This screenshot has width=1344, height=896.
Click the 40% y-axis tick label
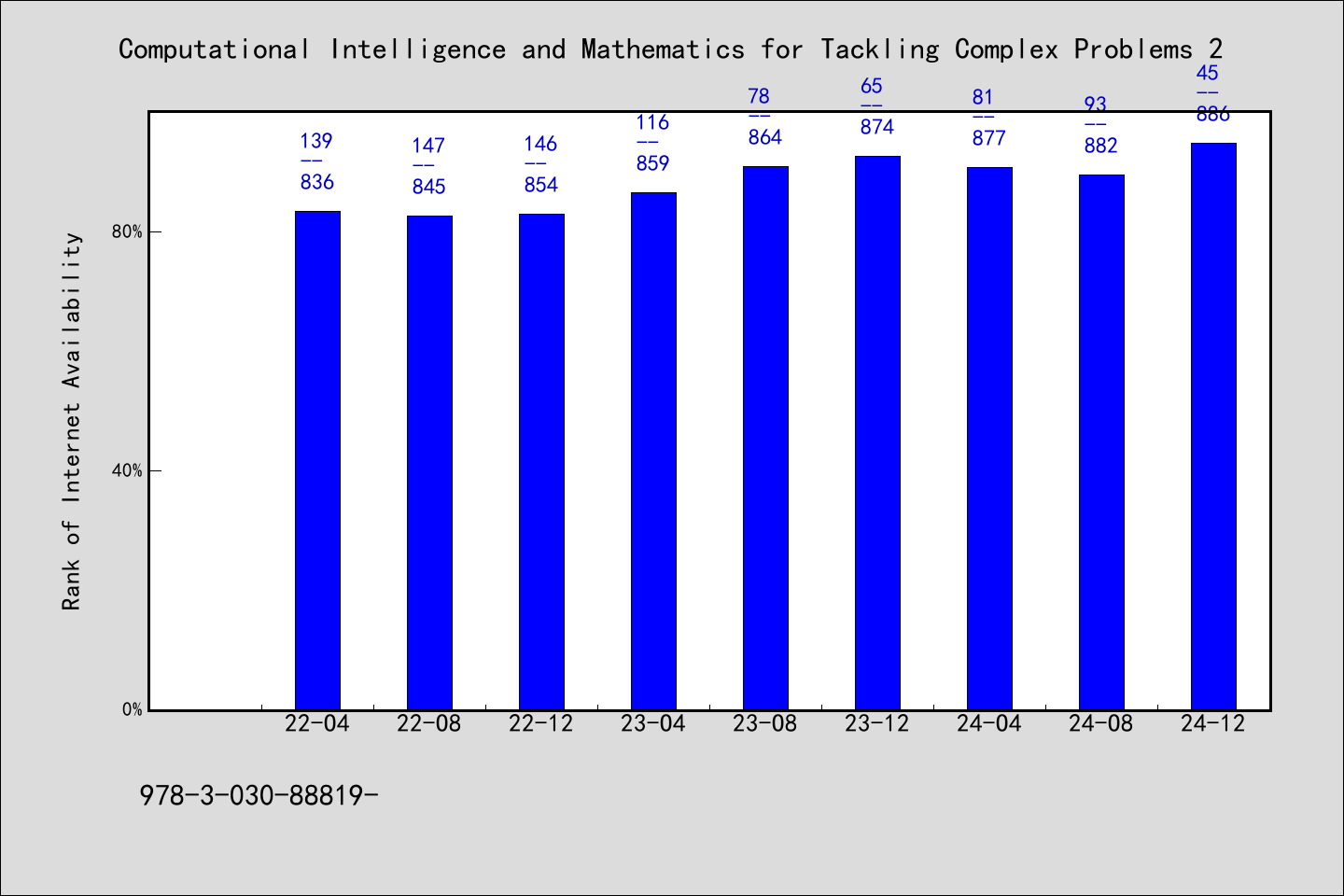(127, 470)
